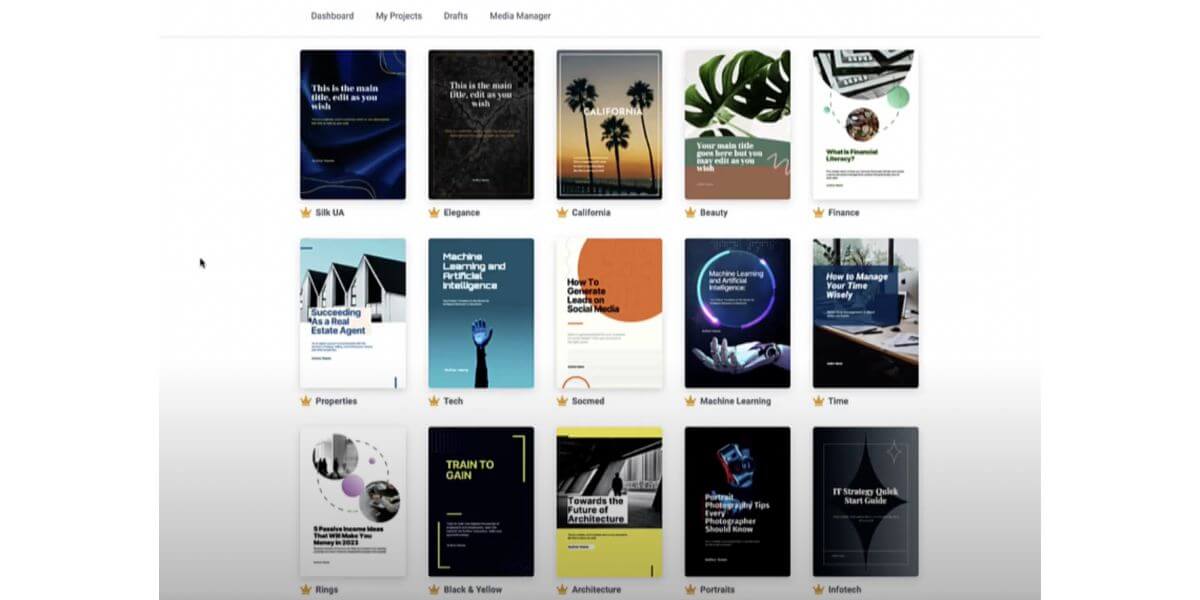Screen dimensions: 1200x600
Task: Click the premium crown beside Infotech
Action: (x=816, y=590)
